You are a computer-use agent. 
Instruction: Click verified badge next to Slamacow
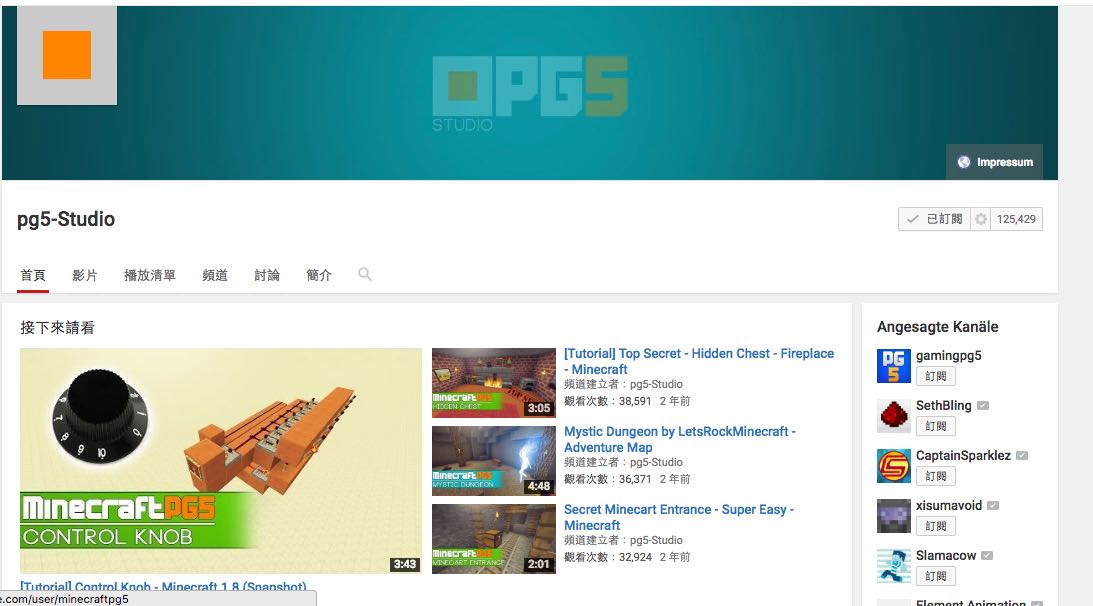point(987,556)
